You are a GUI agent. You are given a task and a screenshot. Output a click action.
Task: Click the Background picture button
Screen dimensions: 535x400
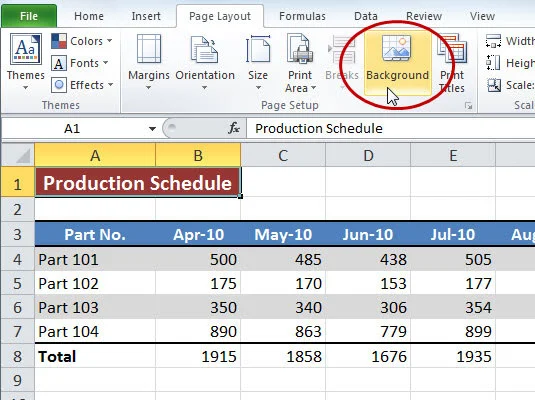pyautogui.click(x=397, y=61)
